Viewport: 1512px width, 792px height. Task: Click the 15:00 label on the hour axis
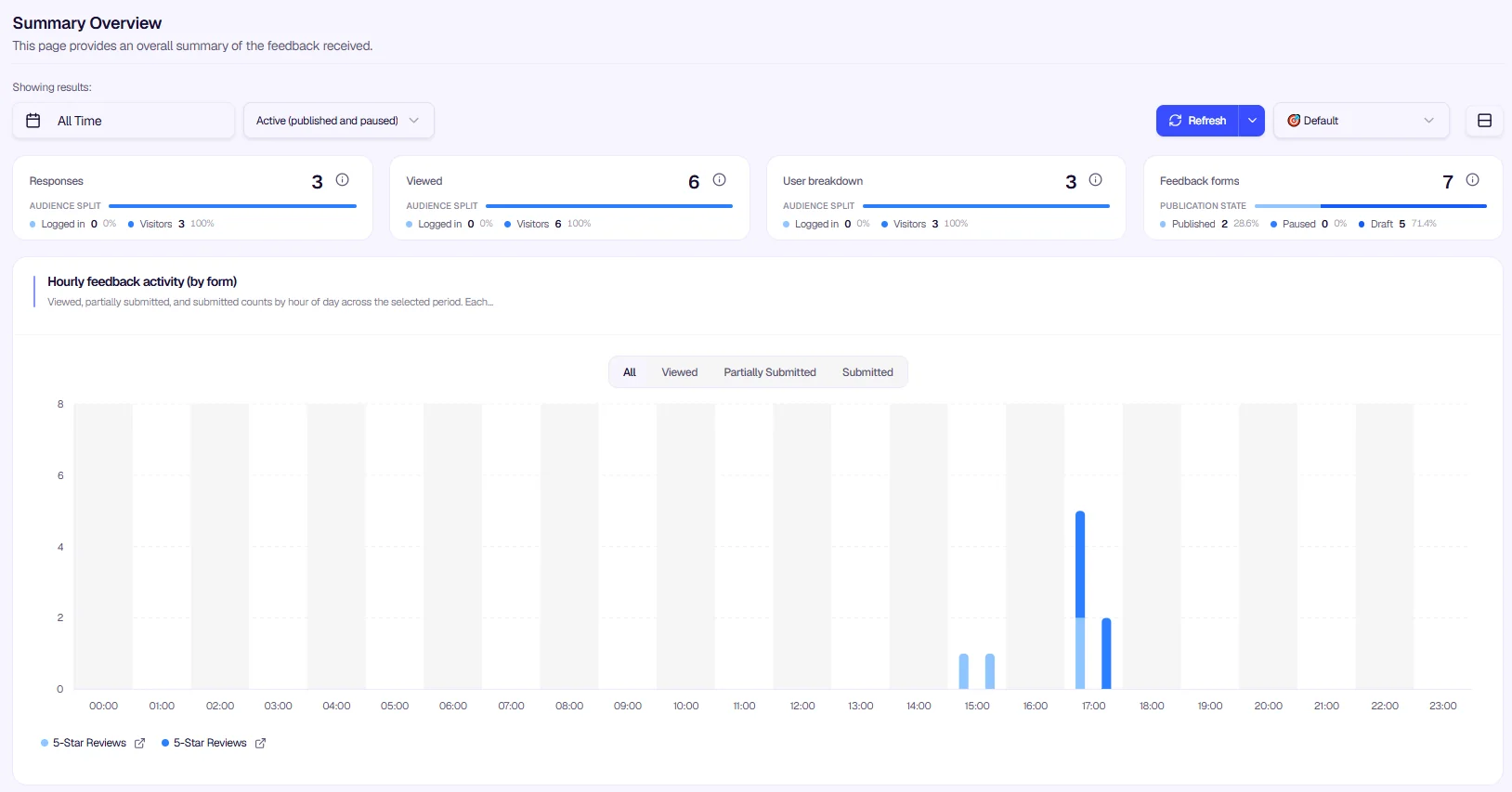tap(977, 706)
